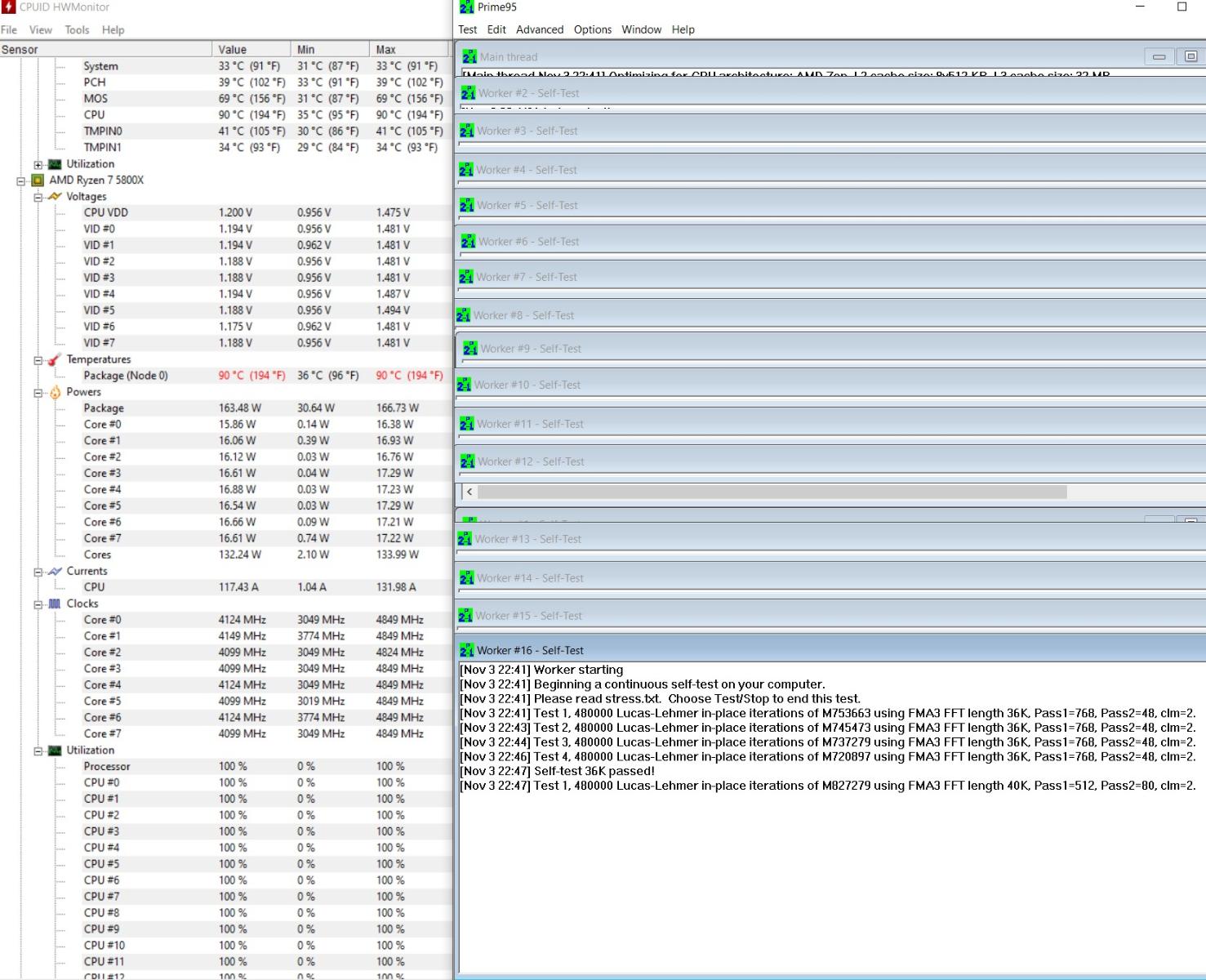Click the Worker #13 window icon

[x=465, y=539]
